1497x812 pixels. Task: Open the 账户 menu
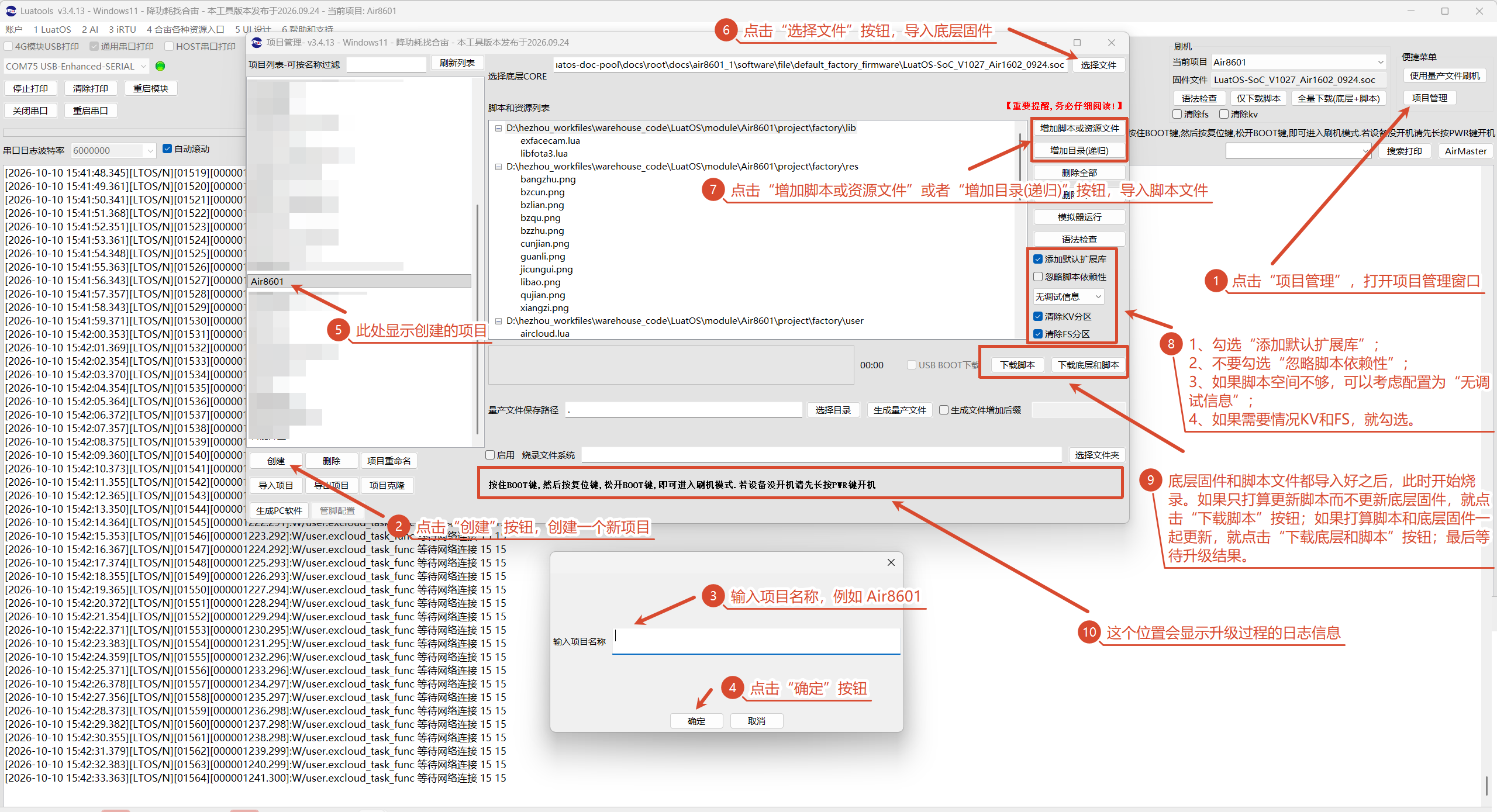(x=13, y=29)
